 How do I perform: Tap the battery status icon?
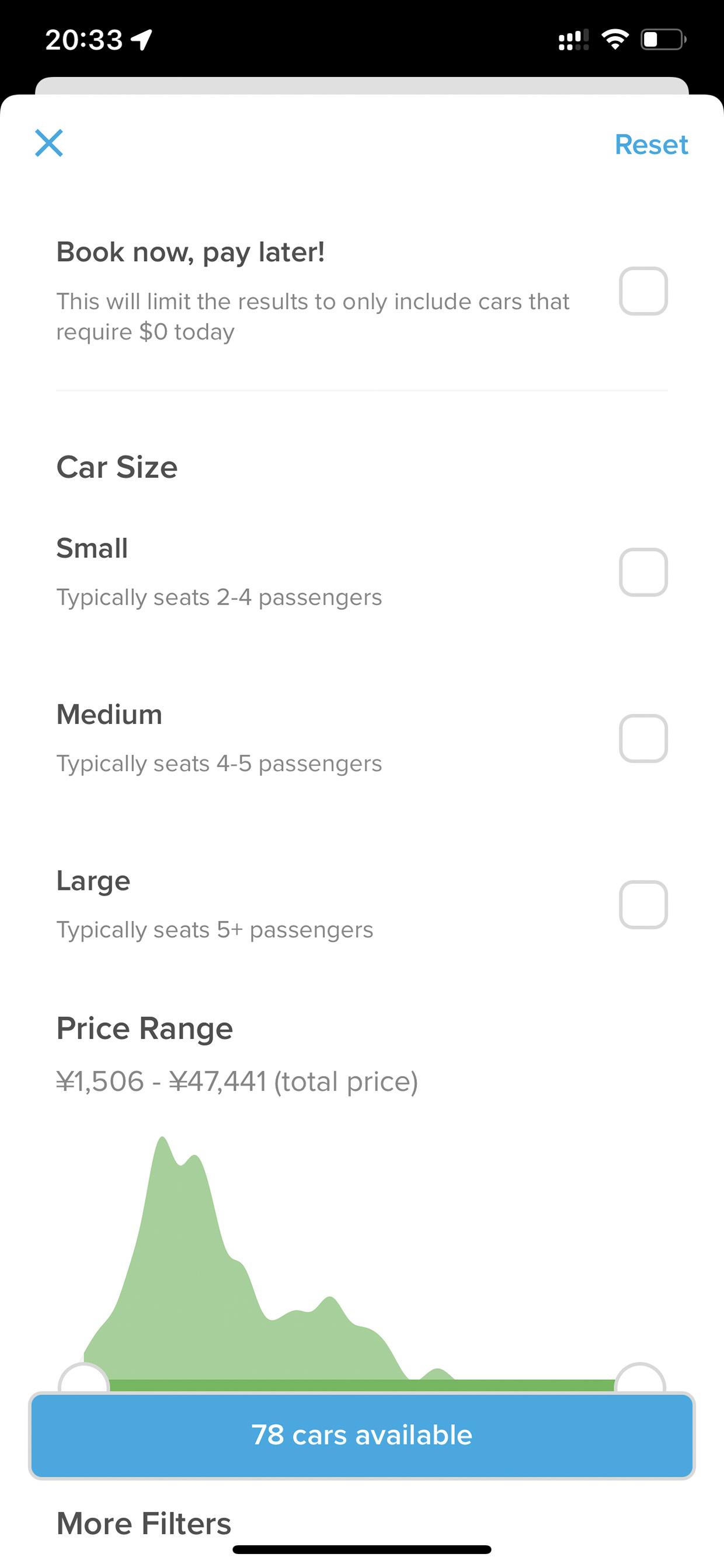pyautogui.click(x=663, y=40)
